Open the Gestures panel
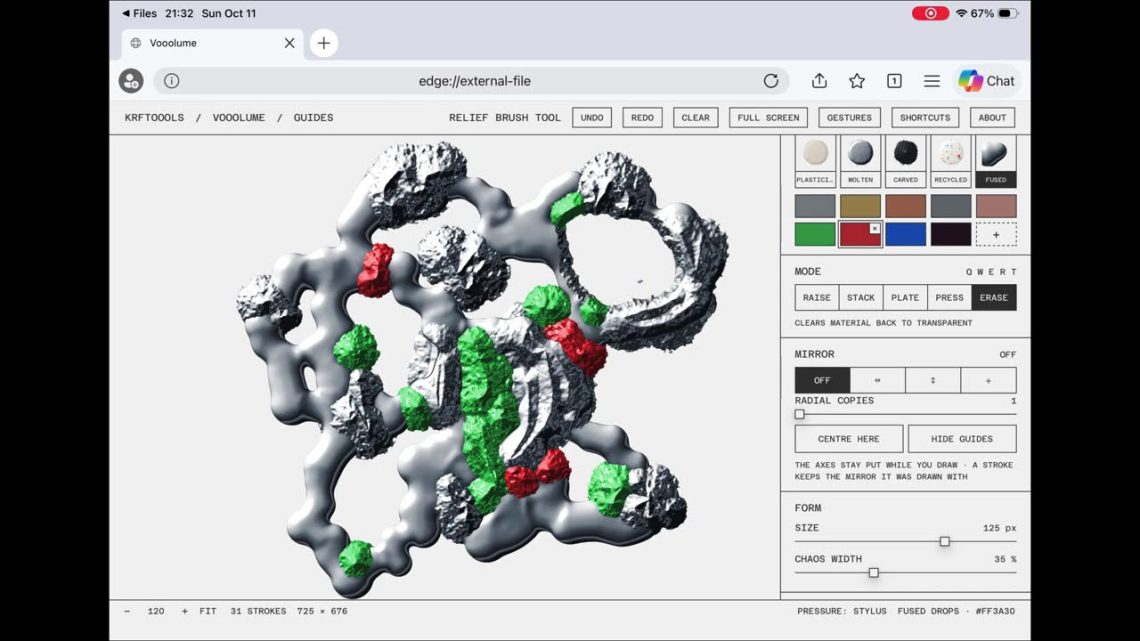This screenshot has width=1140, height=641. point(849,118)
